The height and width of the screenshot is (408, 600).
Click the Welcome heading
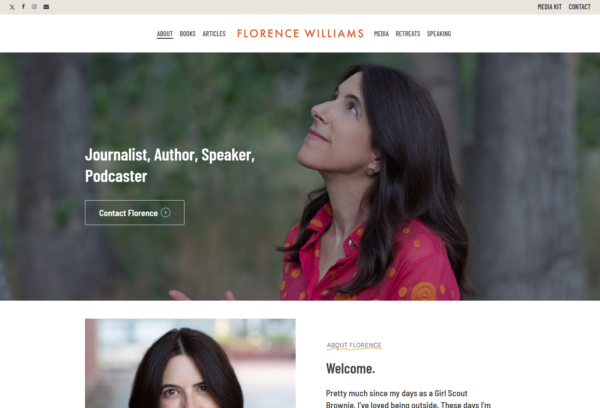pyautogui.click(x=351, y=369)
